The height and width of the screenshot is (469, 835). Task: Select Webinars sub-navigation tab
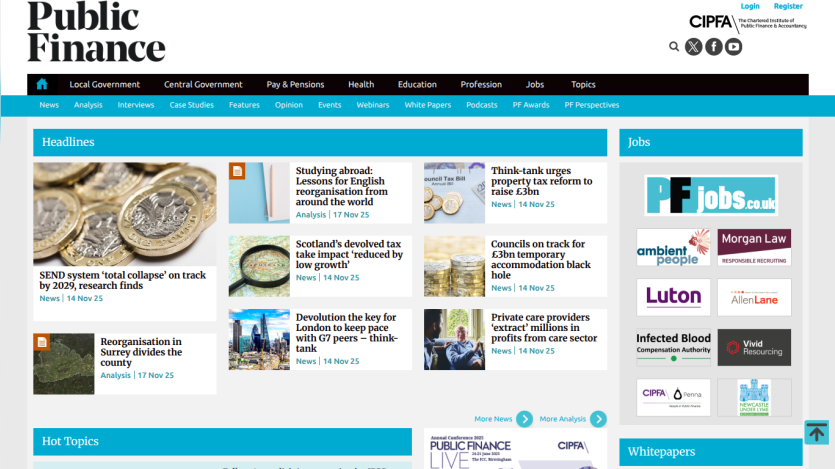coord(373,105)
